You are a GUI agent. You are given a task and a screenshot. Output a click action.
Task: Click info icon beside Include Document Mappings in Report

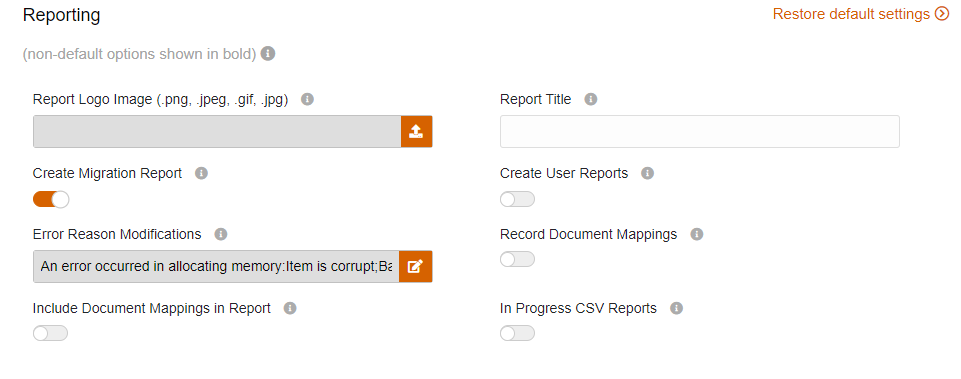pos(291,308)
